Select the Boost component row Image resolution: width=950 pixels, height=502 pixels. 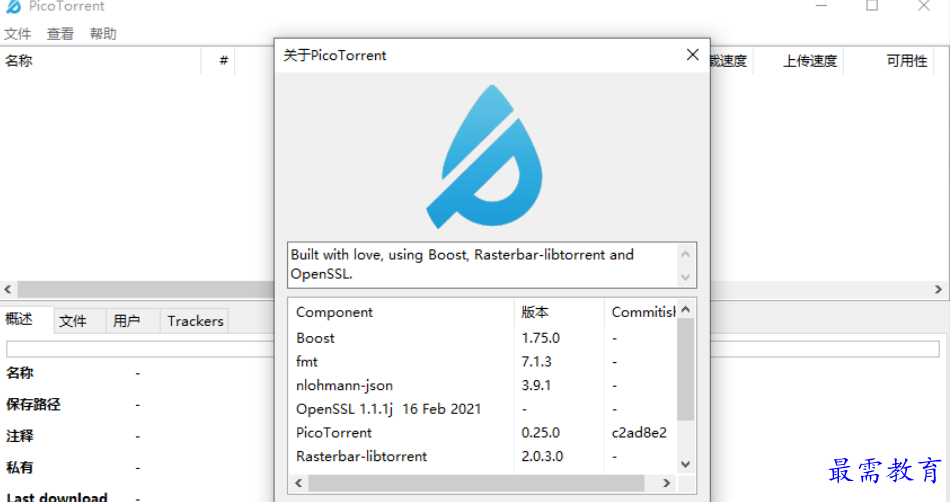click(x=483, y=338)
